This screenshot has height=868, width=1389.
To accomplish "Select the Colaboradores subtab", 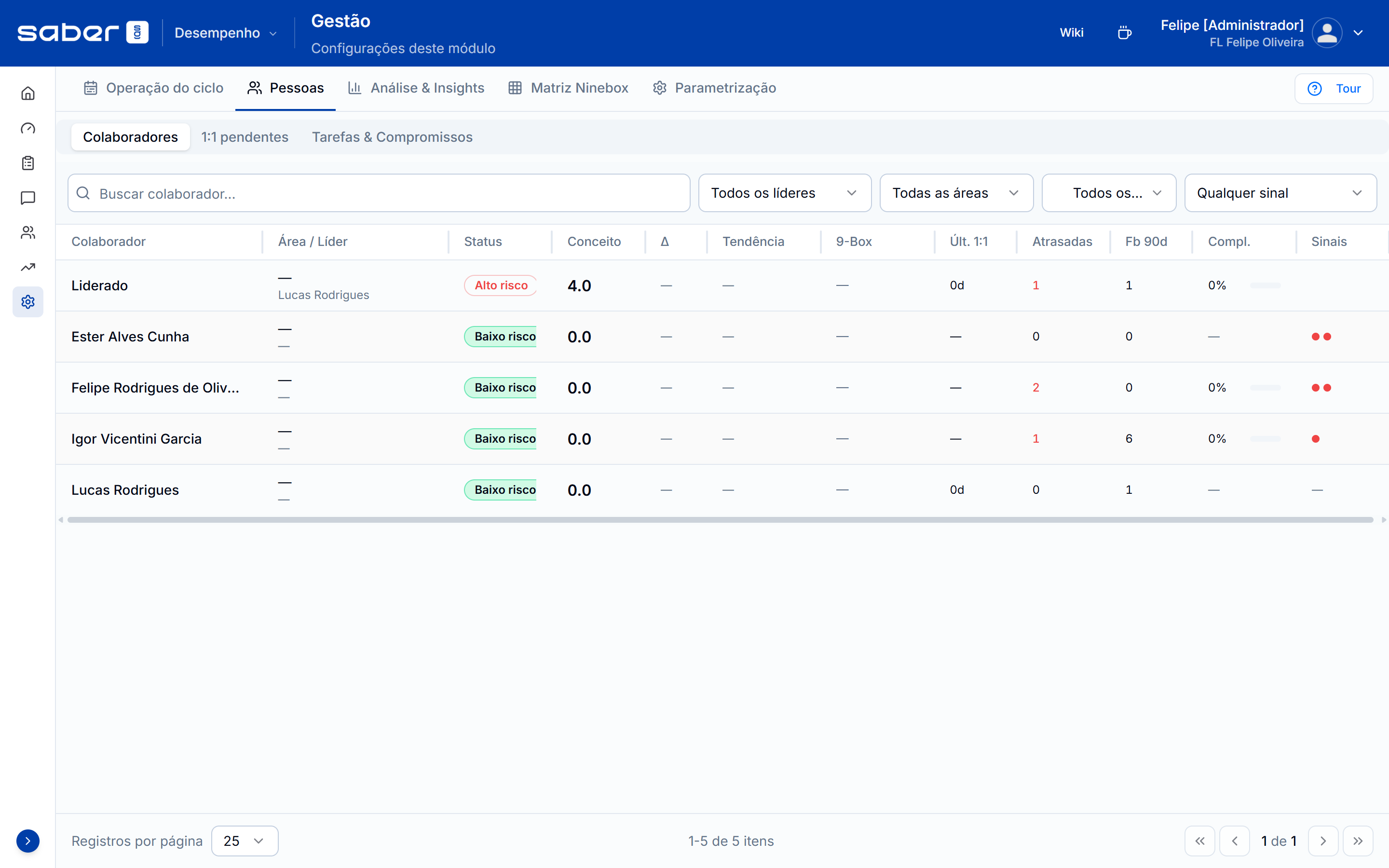I will tap(130, 136).
